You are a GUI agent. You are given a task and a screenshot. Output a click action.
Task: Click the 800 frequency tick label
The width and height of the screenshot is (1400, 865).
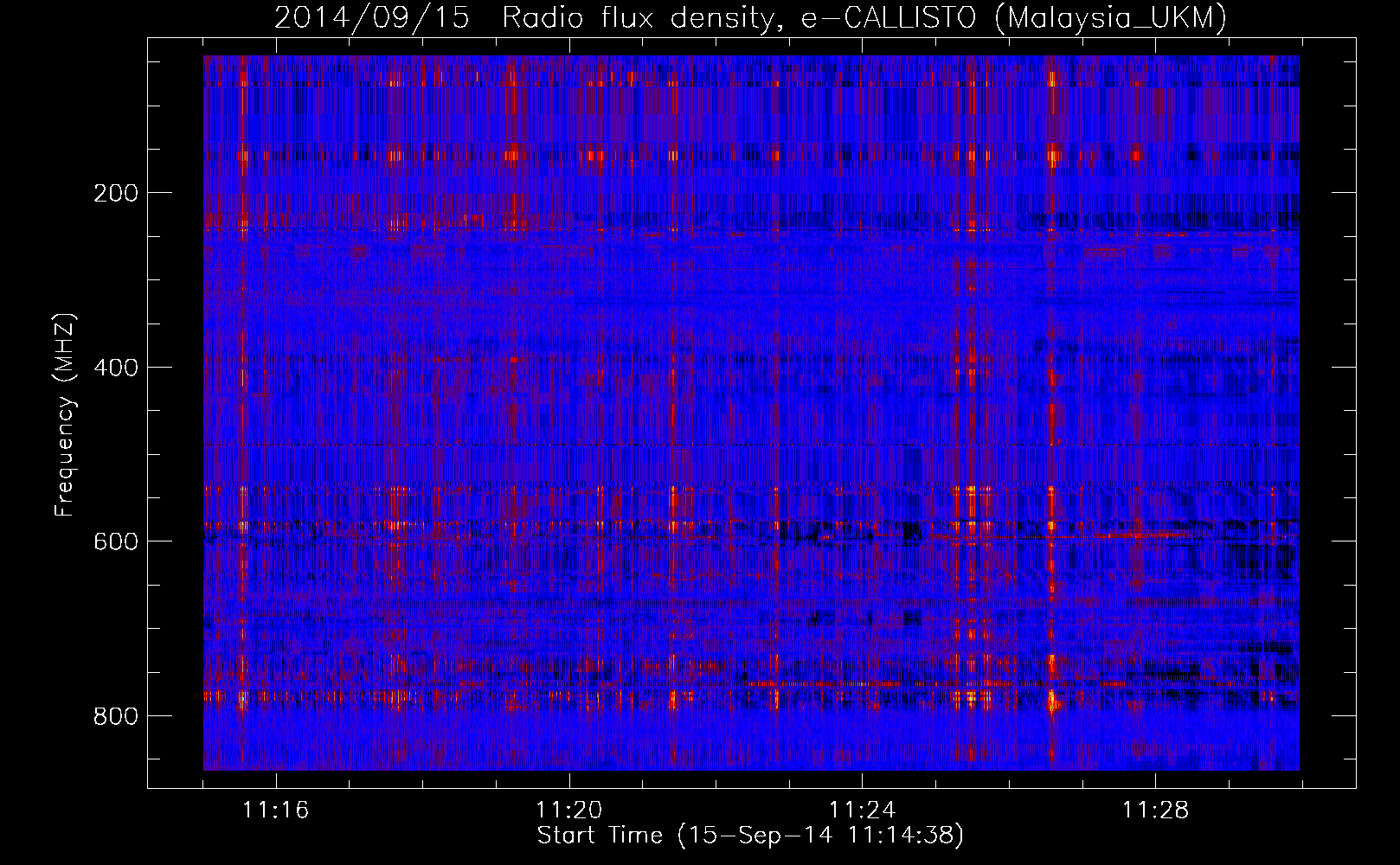116,716
